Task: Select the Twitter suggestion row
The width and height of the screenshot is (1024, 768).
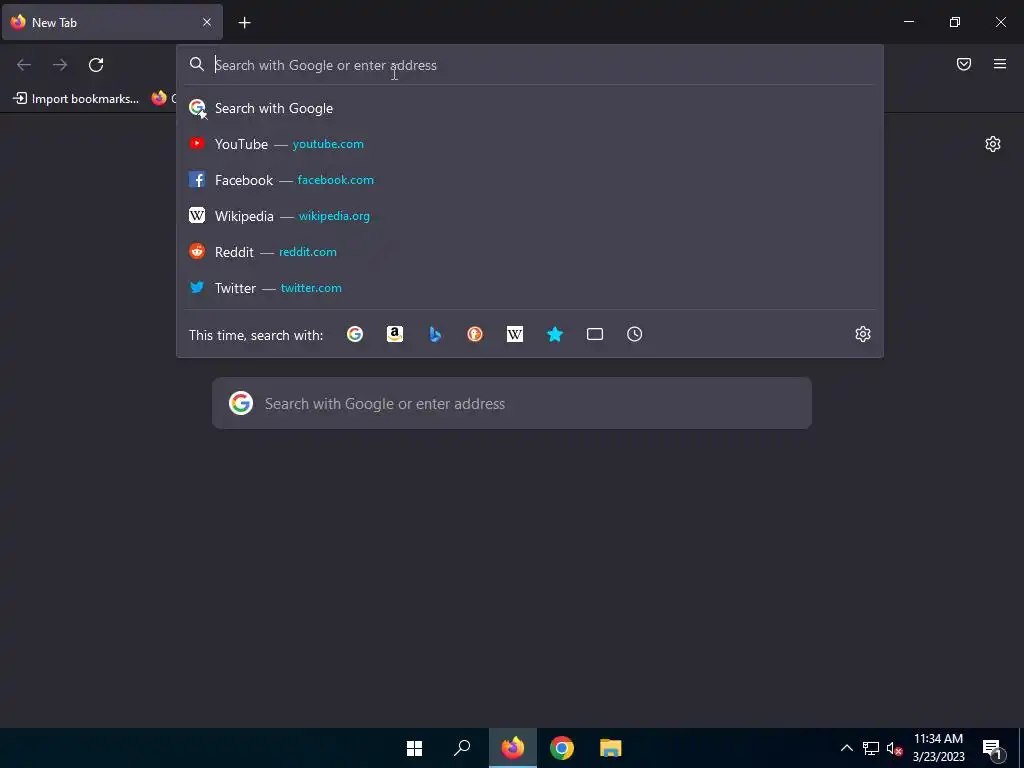Action: [530, 288]
